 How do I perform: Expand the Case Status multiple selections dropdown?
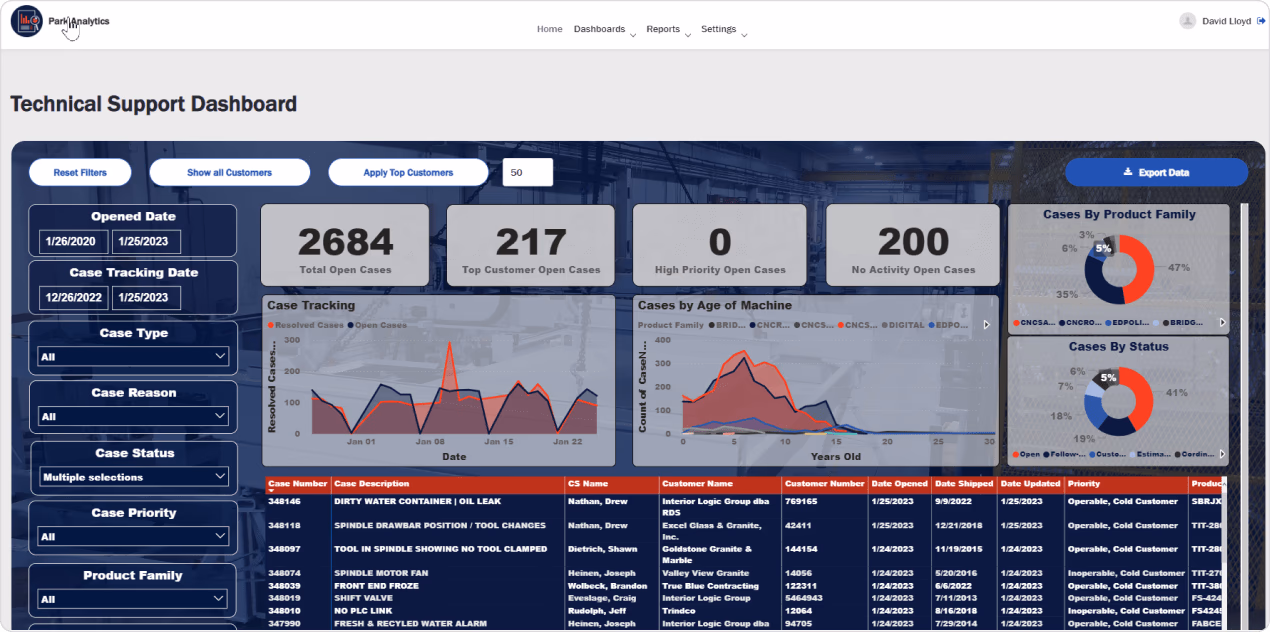pos(133,476)
